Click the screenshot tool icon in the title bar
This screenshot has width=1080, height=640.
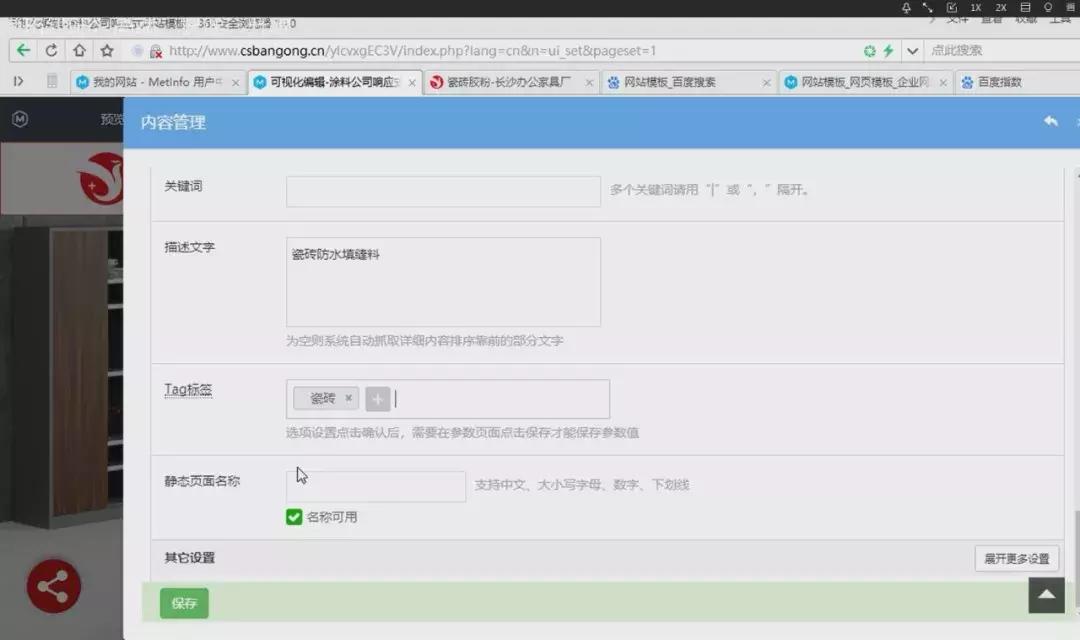(950, 8)
